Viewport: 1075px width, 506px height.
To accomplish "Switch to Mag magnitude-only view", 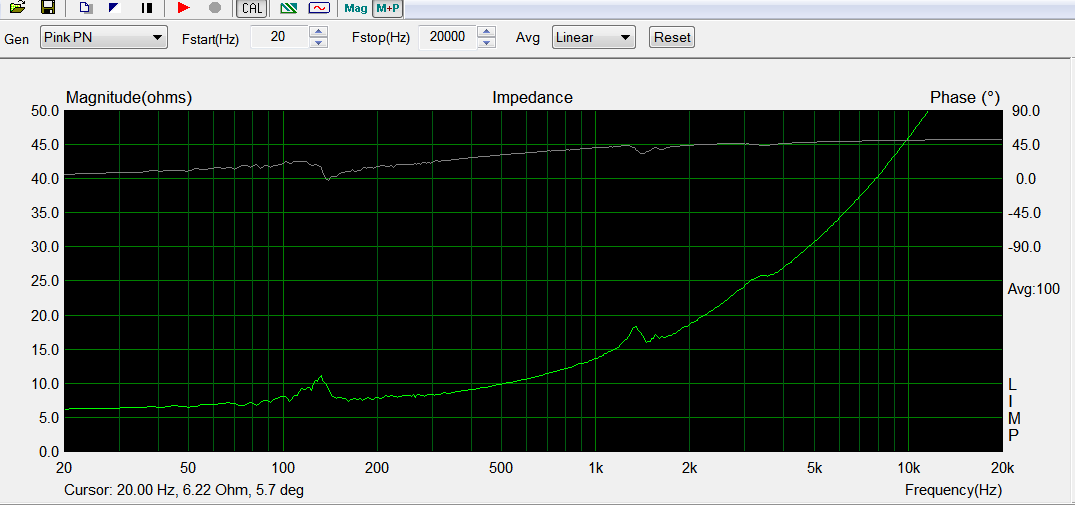I will [x=356, y=8].
